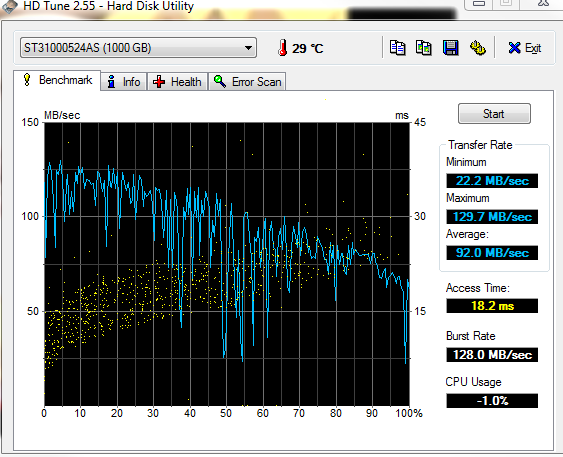563x457 pixels.
Task: Click the red cross Health icon
Action: 159,82
